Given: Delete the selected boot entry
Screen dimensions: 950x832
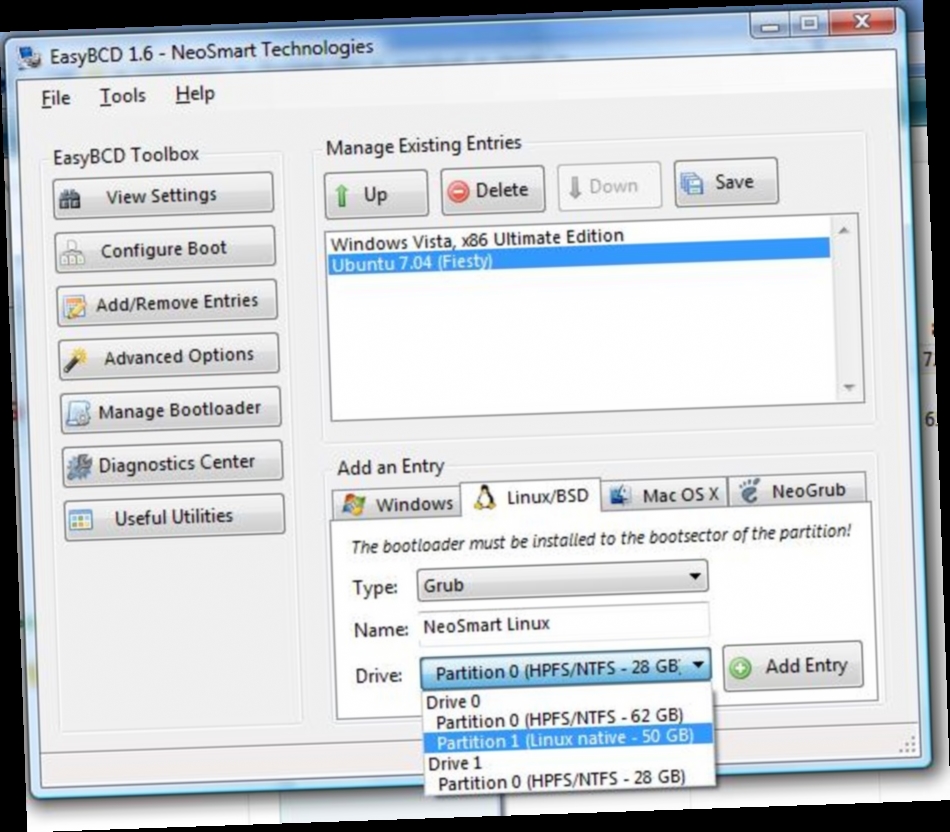Looking at the screenshot, I should click(x=493, y=190).
